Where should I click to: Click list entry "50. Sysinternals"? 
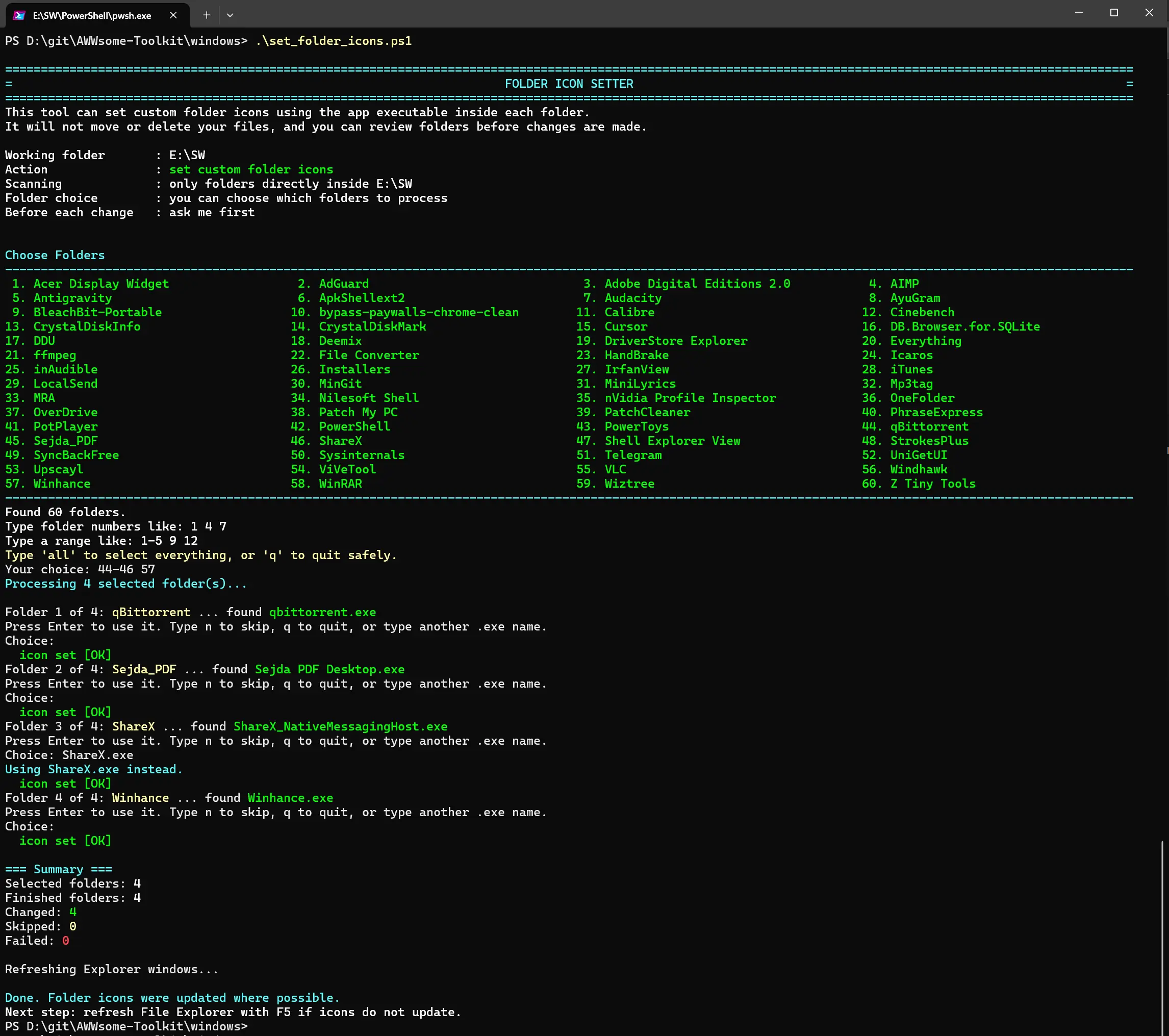point(348,456)
